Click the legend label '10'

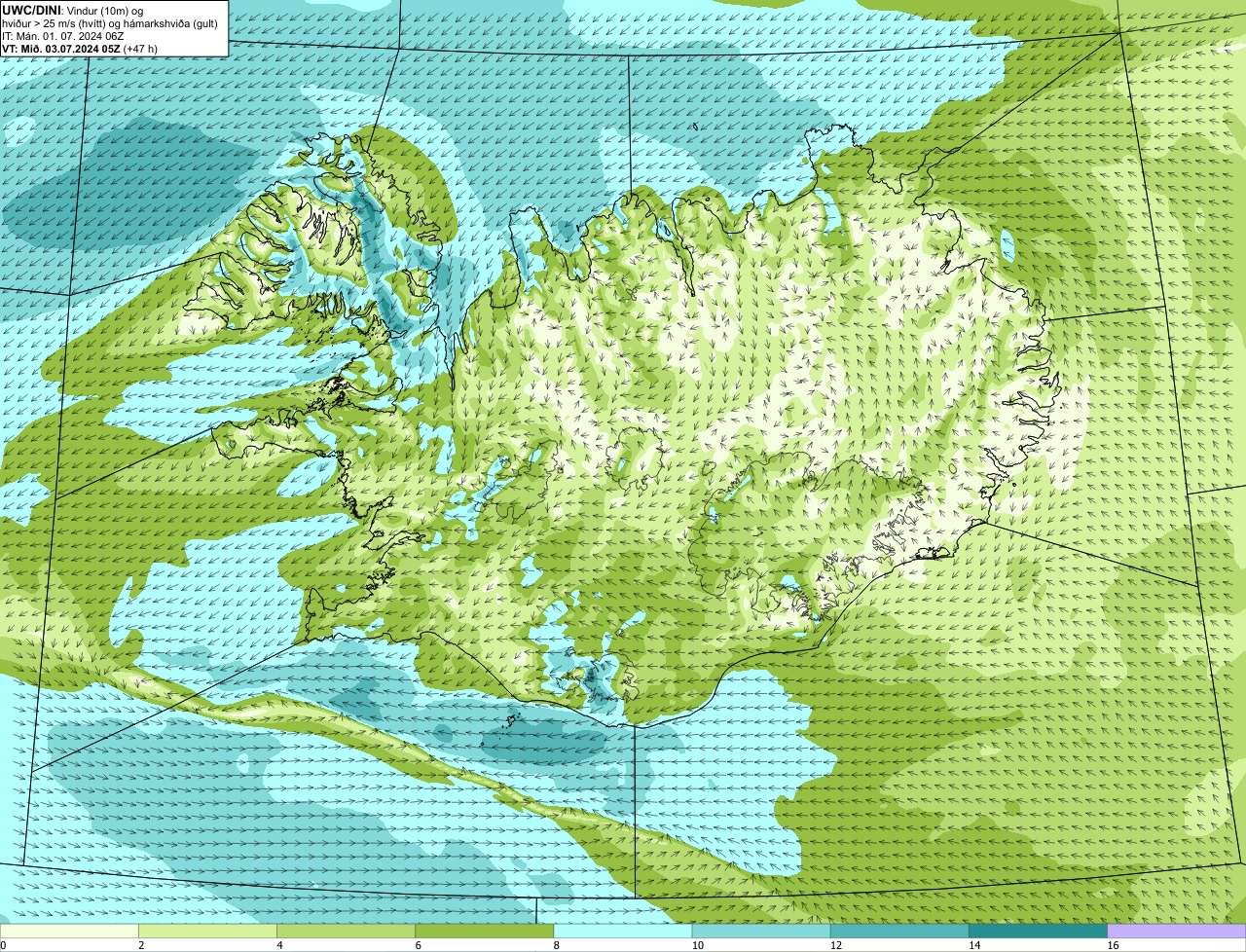[697, 945]
